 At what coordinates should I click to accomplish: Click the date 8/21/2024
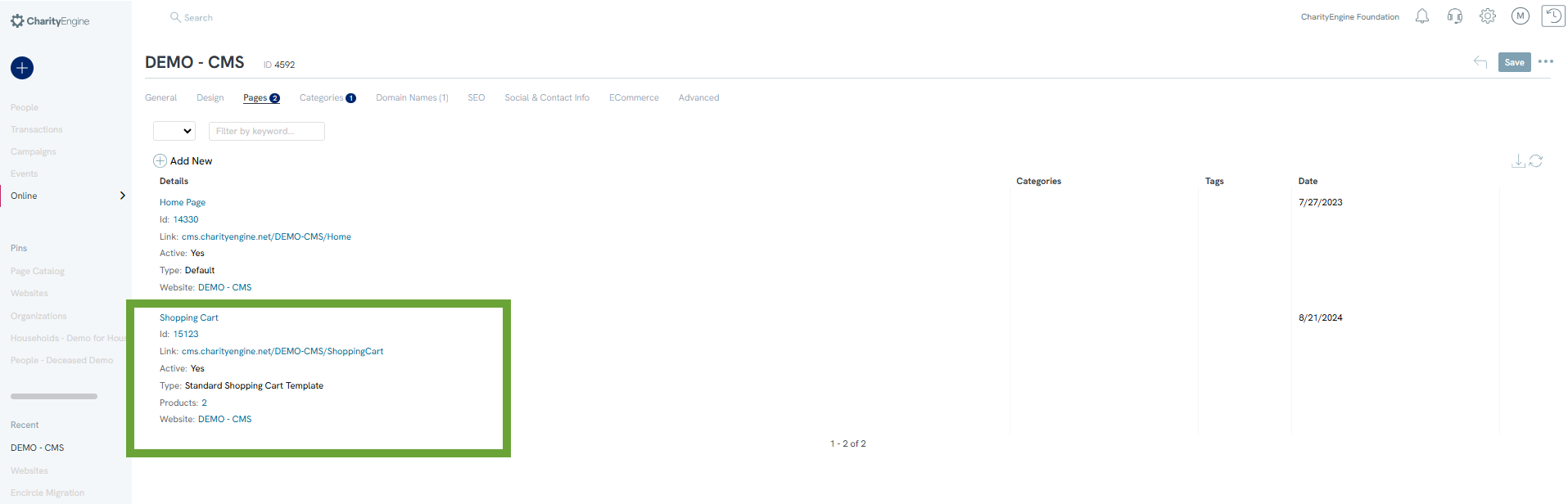(1321, 317)
